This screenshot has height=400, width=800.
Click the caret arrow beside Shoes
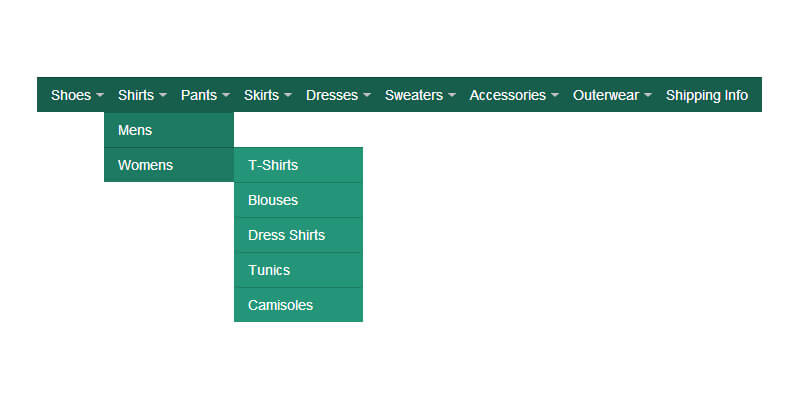click(100, 96)
